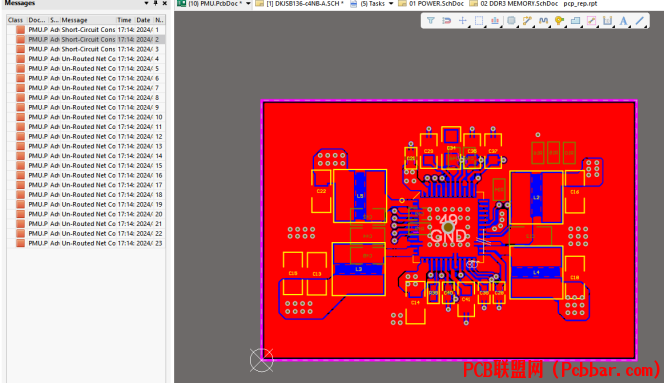Select the place component chip icon

[x=511, y=20]
